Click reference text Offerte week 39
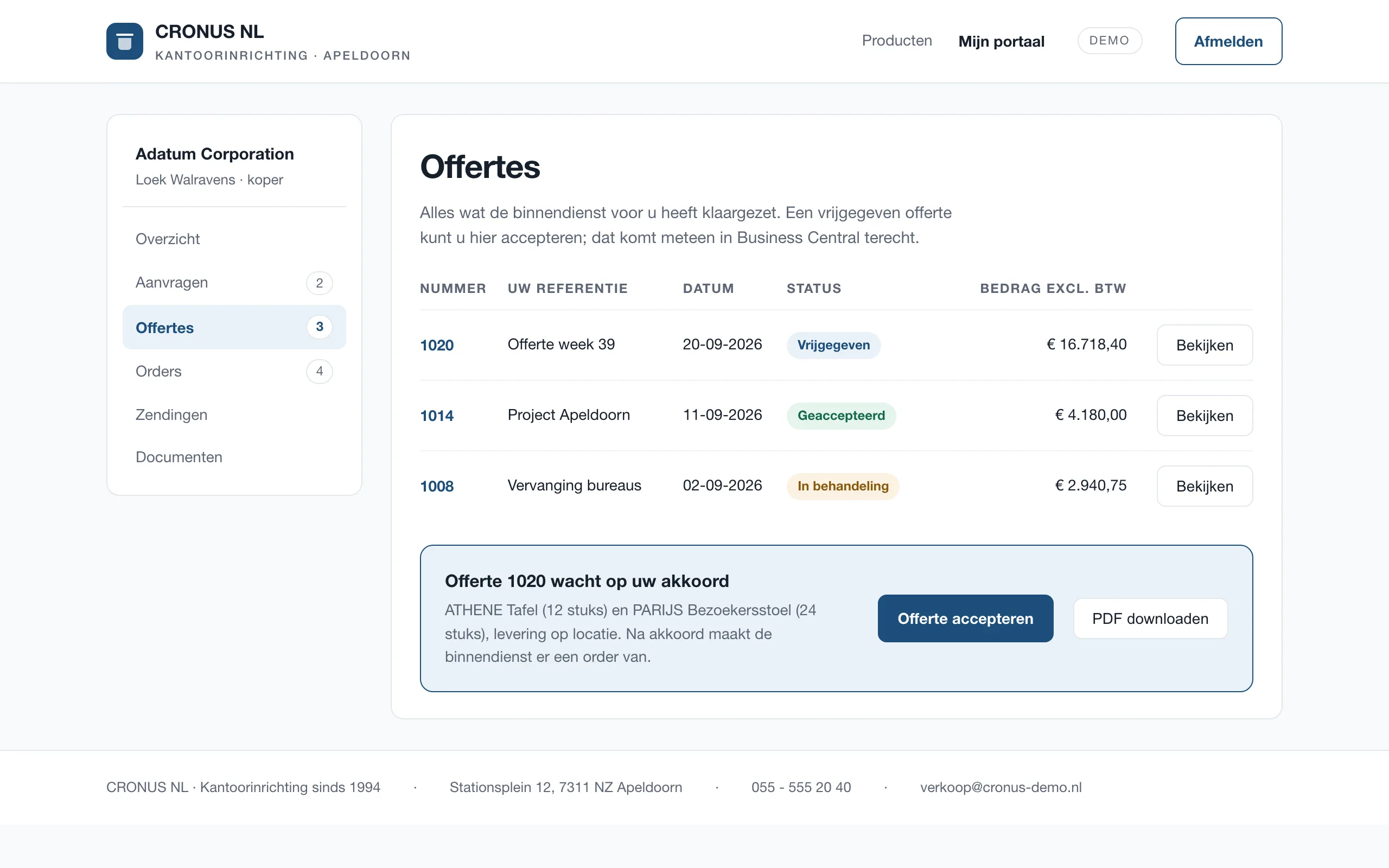Screen dimensions: 1389x868 coord(561,344)
